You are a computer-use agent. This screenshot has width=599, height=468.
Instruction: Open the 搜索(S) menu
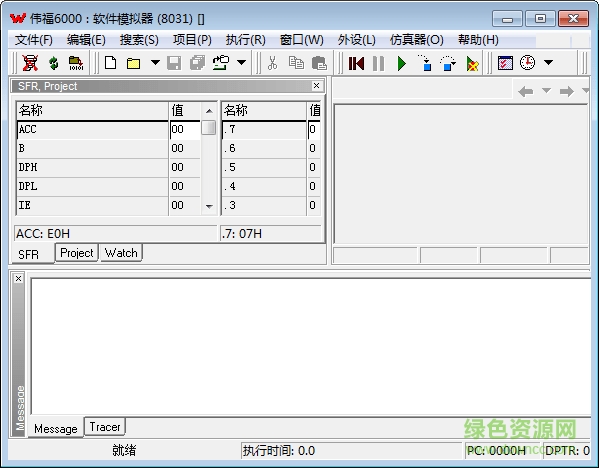[139, 40]
